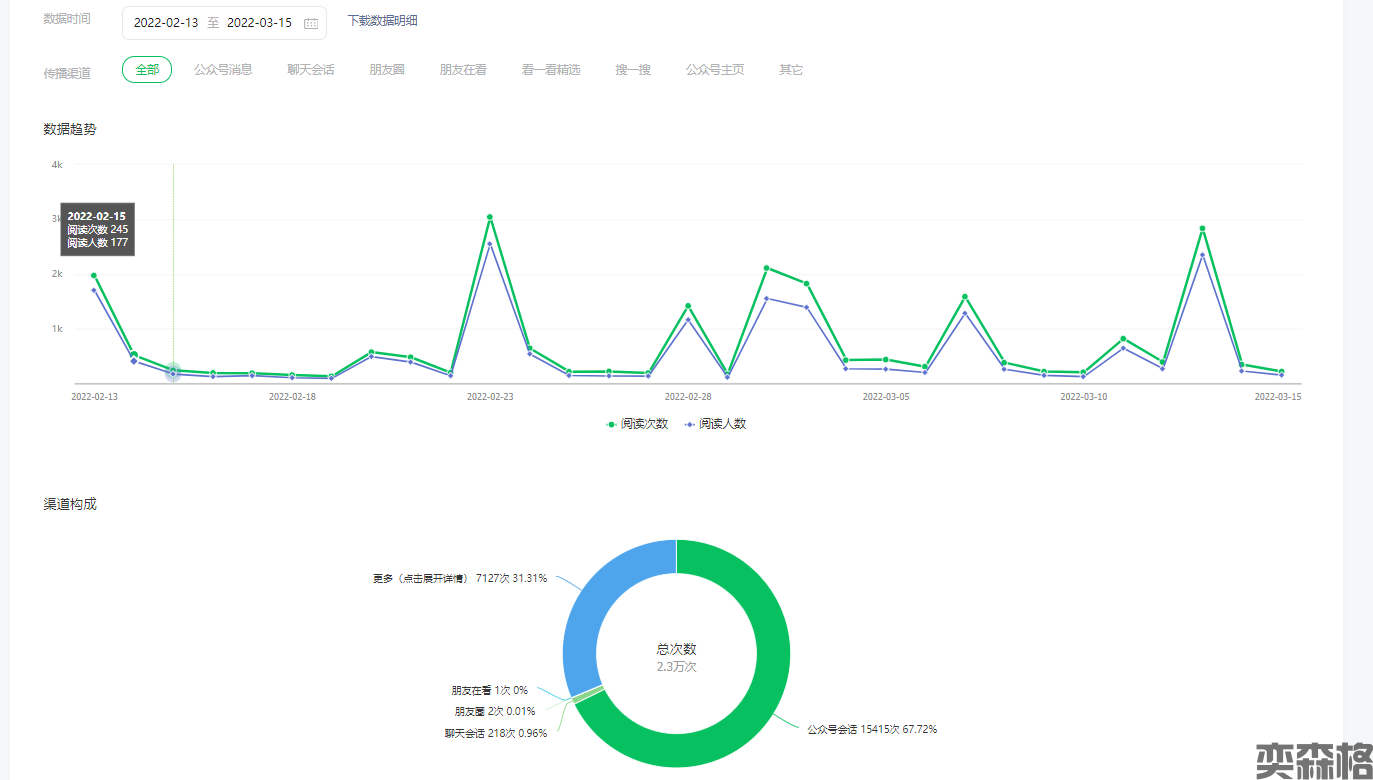The image size is (1373, 780).
Task: Select the 全部 channel filter
Action: (147, 70)
